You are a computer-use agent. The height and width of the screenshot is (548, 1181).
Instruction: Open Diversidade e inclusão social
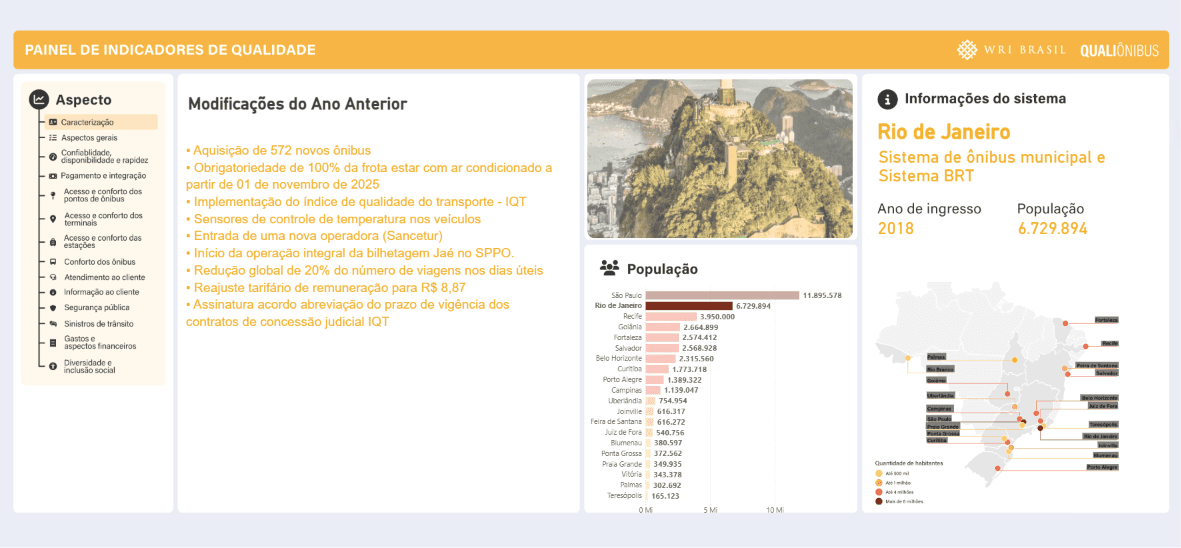point(89,367)
